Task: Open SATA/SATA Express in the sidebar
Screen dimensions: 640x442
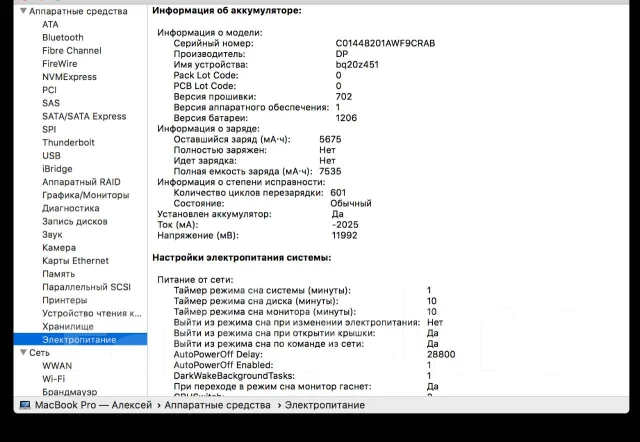Action: click(x=84, y=116)
